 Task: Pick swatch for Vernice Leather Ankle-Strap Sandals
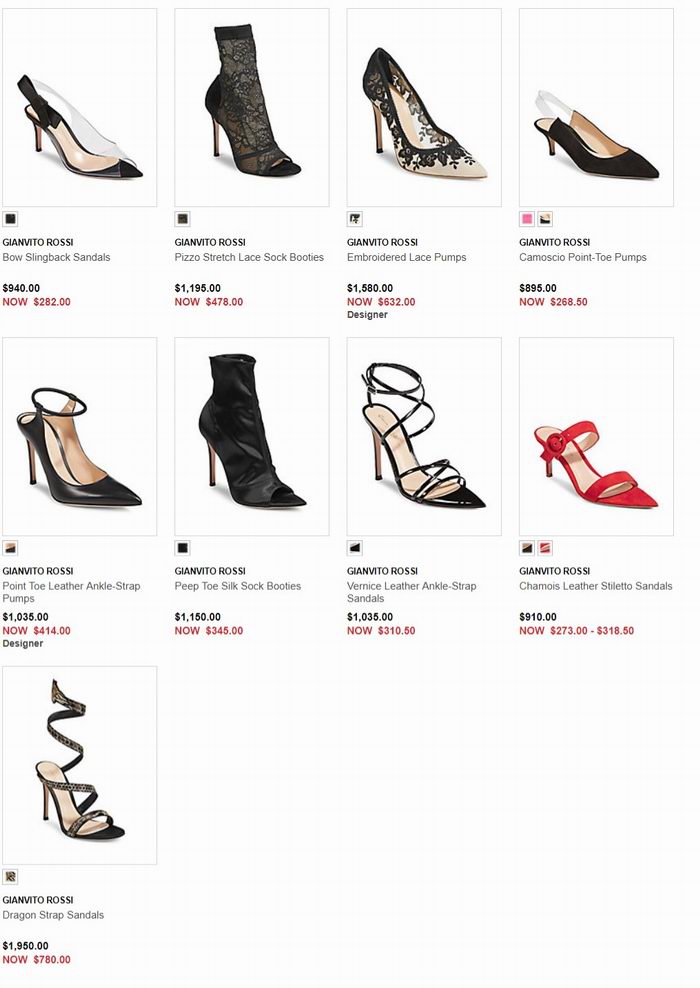pos(355,548)
